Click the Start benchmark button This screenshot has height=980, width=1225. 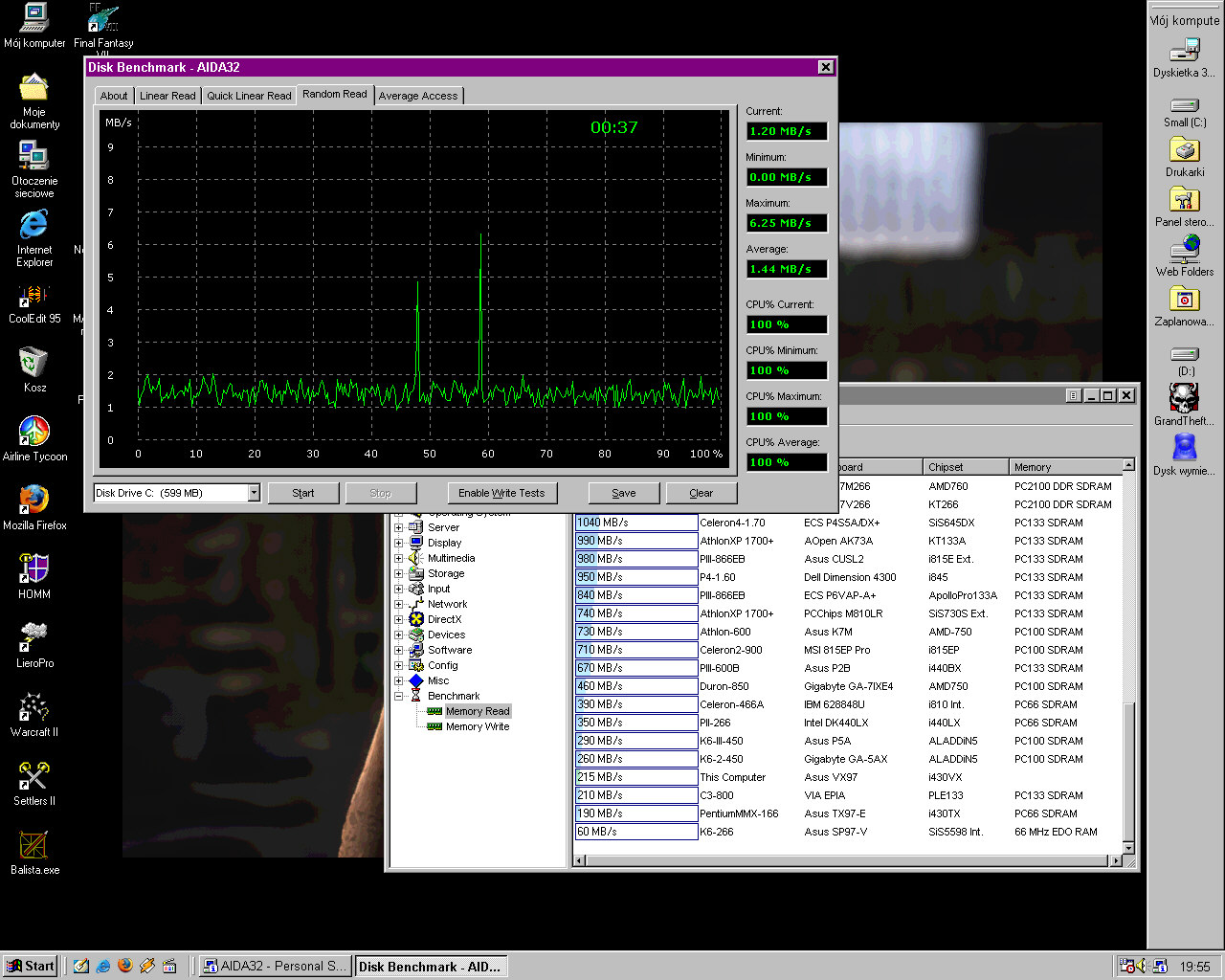(x=303, y=493)
